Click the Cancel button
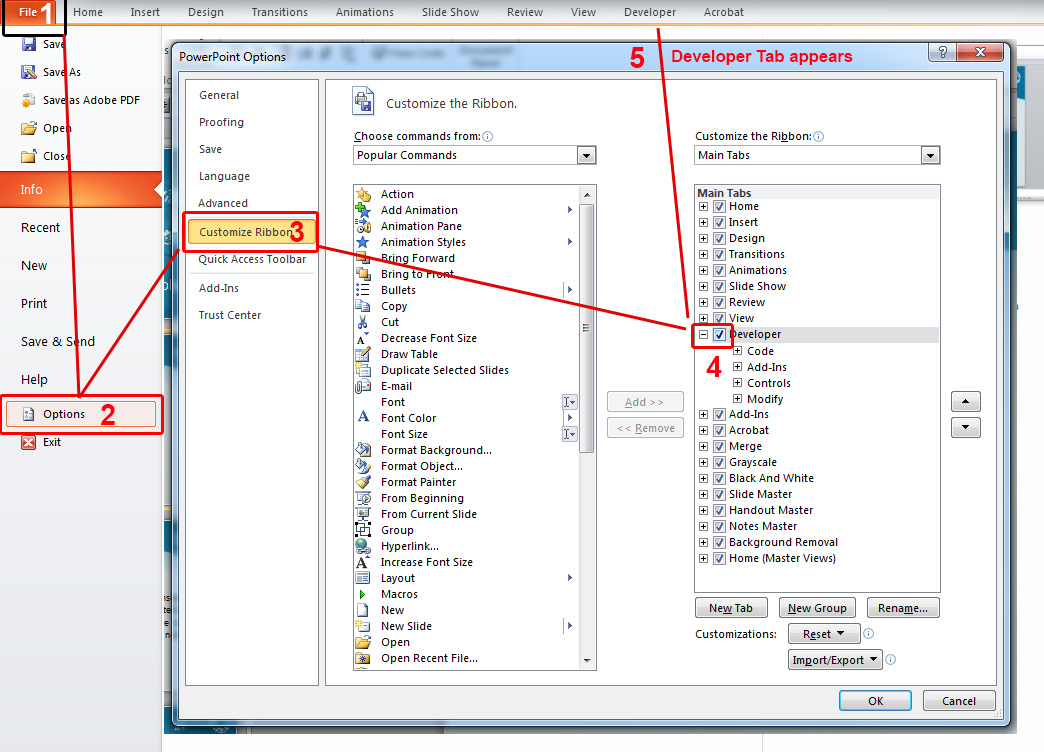This screenshot has height=752, width=1044. (x=958, y=701)
